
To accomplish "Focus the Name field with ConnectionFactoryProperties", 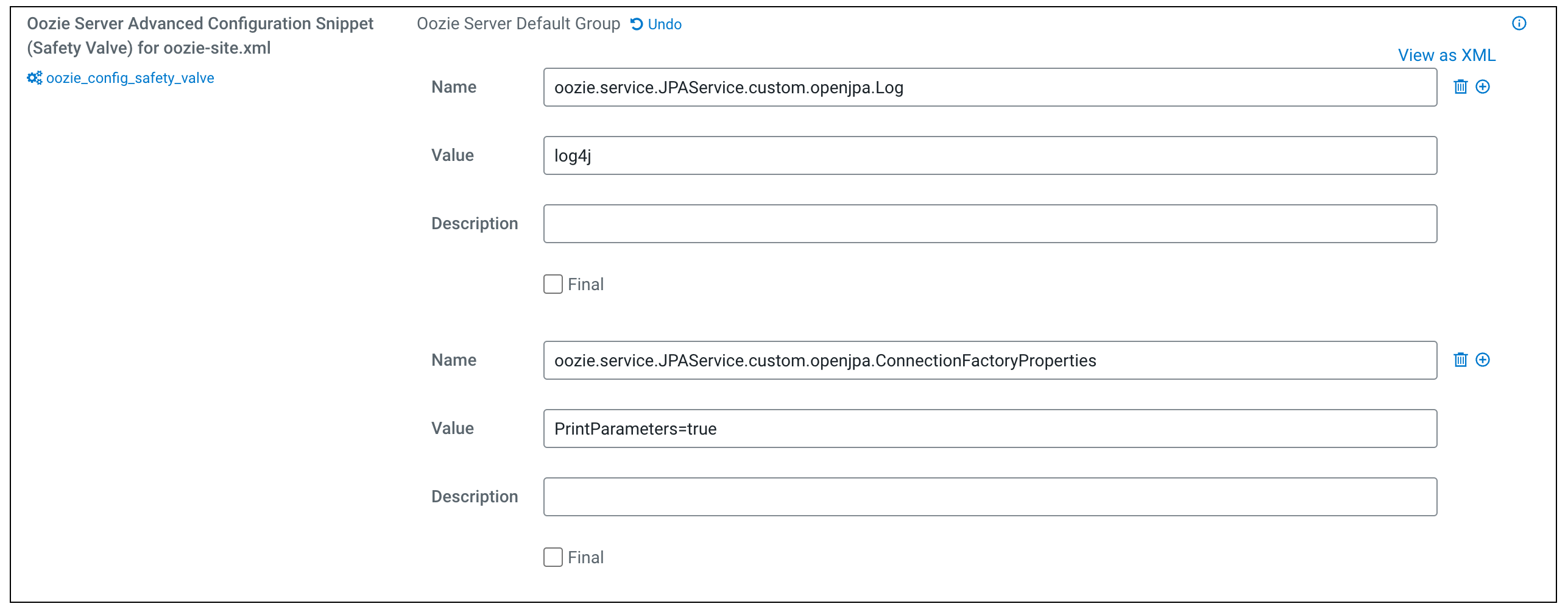I will 990,360.
